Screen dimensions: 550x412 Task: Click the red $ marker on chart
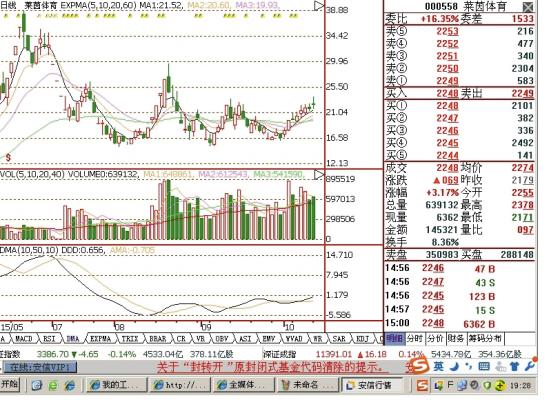click(x=8, y=157)
